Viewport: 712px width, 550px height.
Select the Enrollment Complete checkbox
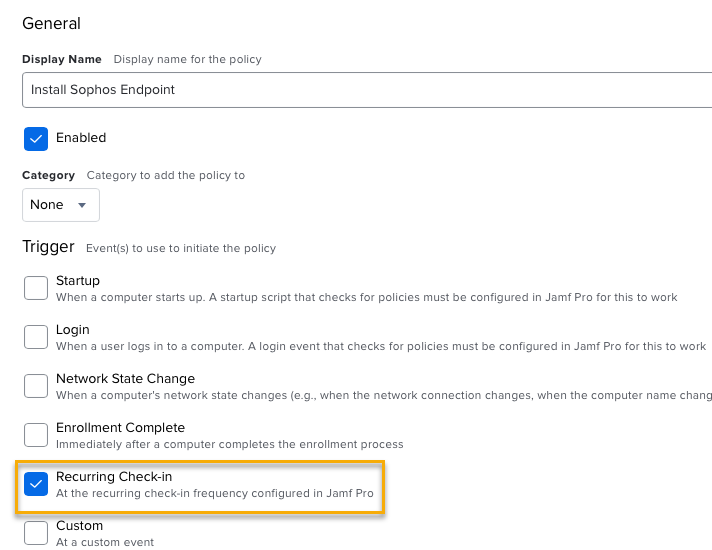[36, 435]
